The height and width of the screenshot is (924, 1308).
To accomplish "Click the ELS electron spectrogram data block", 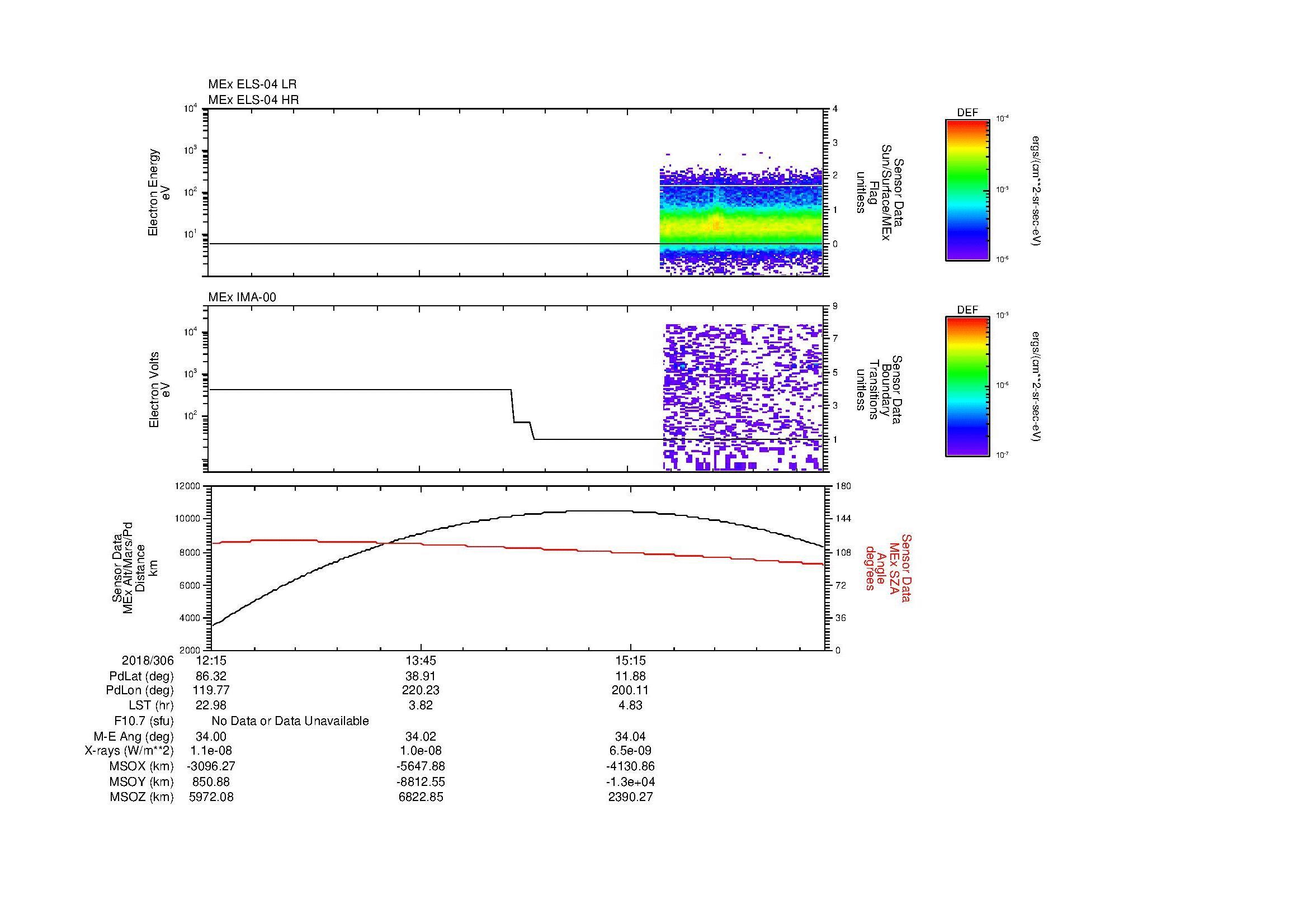I will click(741, 214).
